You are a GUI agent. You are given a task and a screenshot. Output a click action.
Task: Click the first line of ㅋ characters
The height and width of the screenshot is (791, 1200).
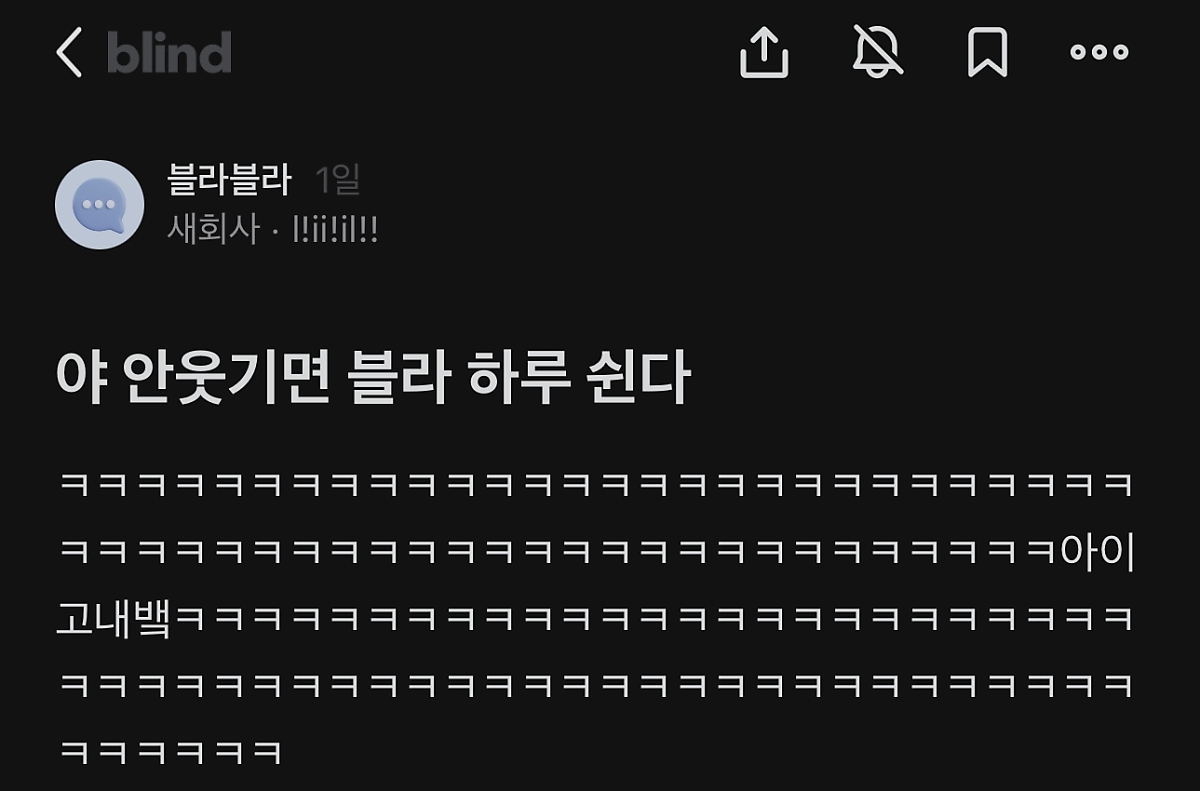596,485
